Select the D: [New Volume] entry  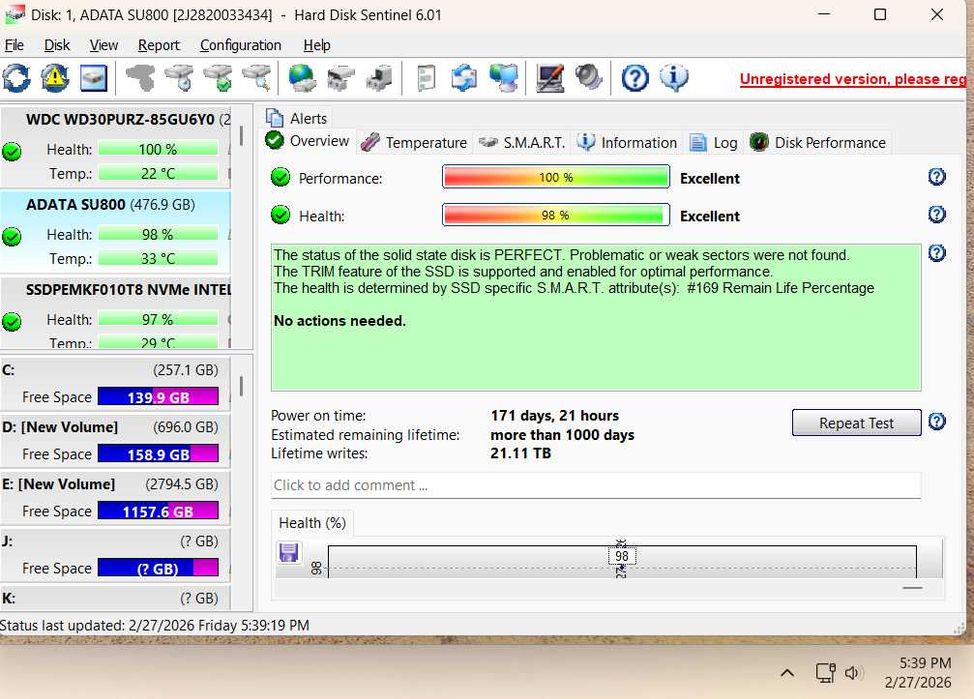(114, 440)
